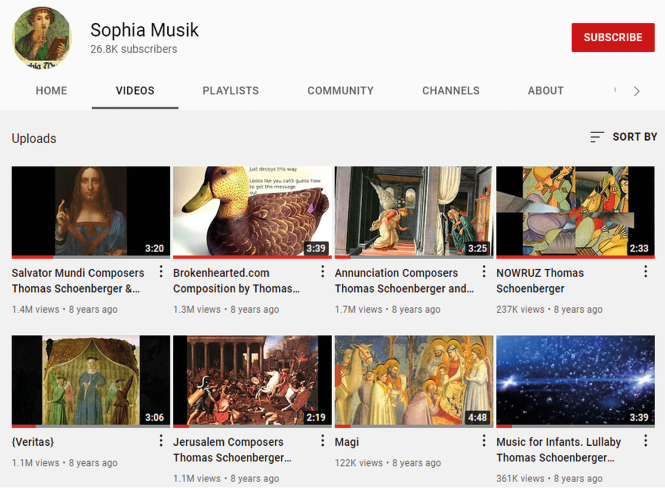Screen dimensions: 665x488
Task: Open options menu for NOWRUZ video
Action: click(645, 271)
